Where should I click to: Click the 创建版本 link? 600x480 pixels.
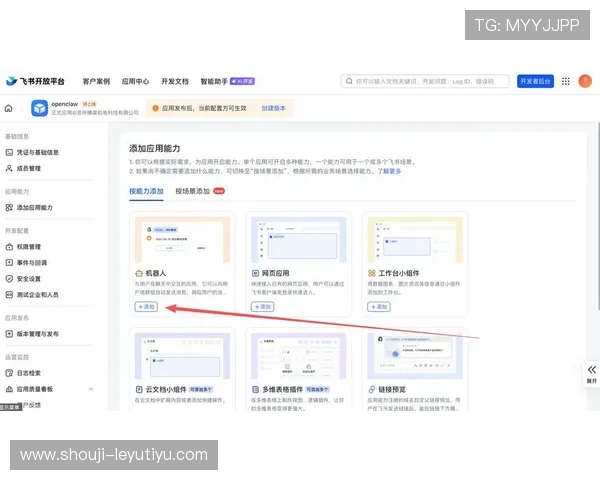click(273, 108)
